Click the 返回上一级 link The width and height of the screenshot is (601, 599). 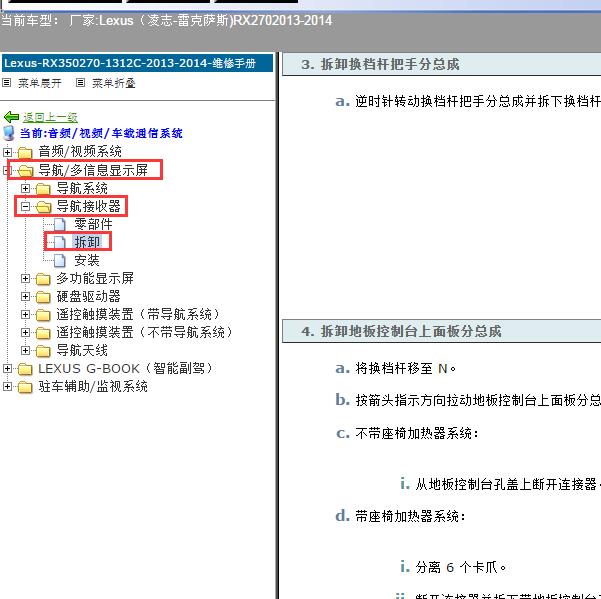pyautogui.click(x=50, y=117)
